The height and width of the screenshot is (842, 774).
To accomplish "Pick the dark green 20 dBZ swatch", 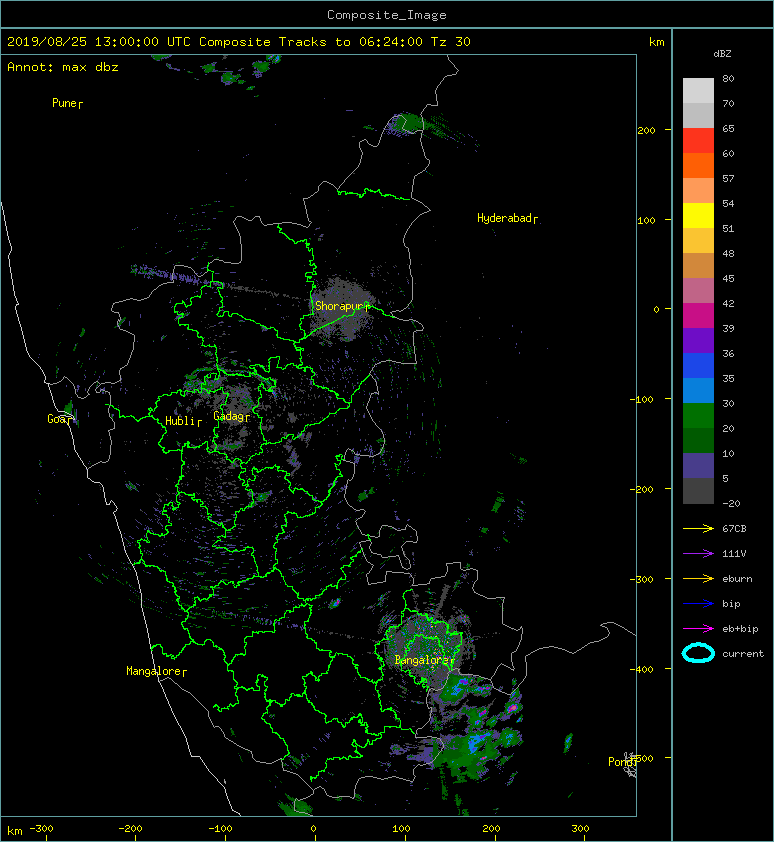I will (698, 440).
